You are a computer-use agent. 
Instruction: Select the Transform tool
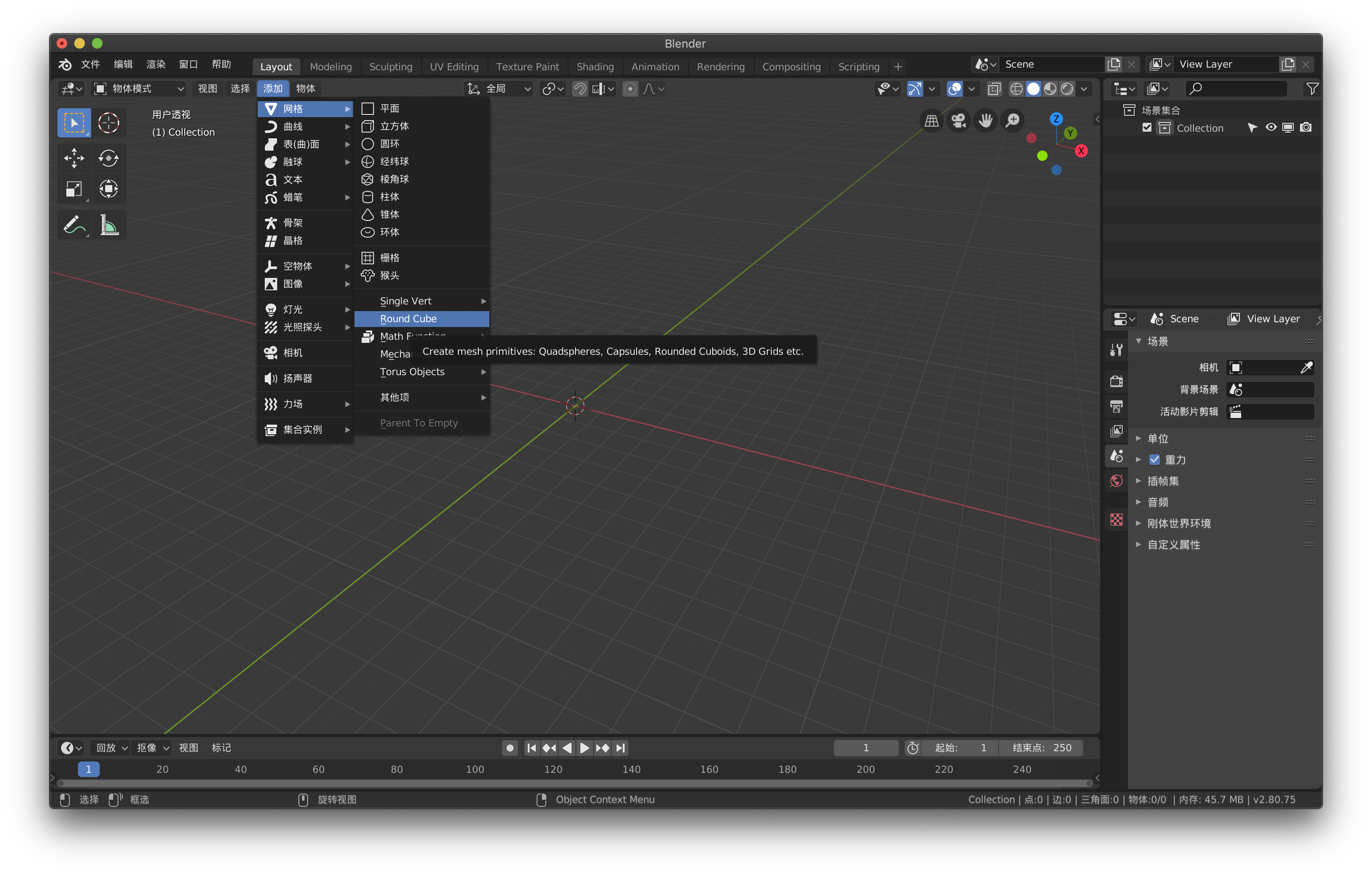[108, 189]
